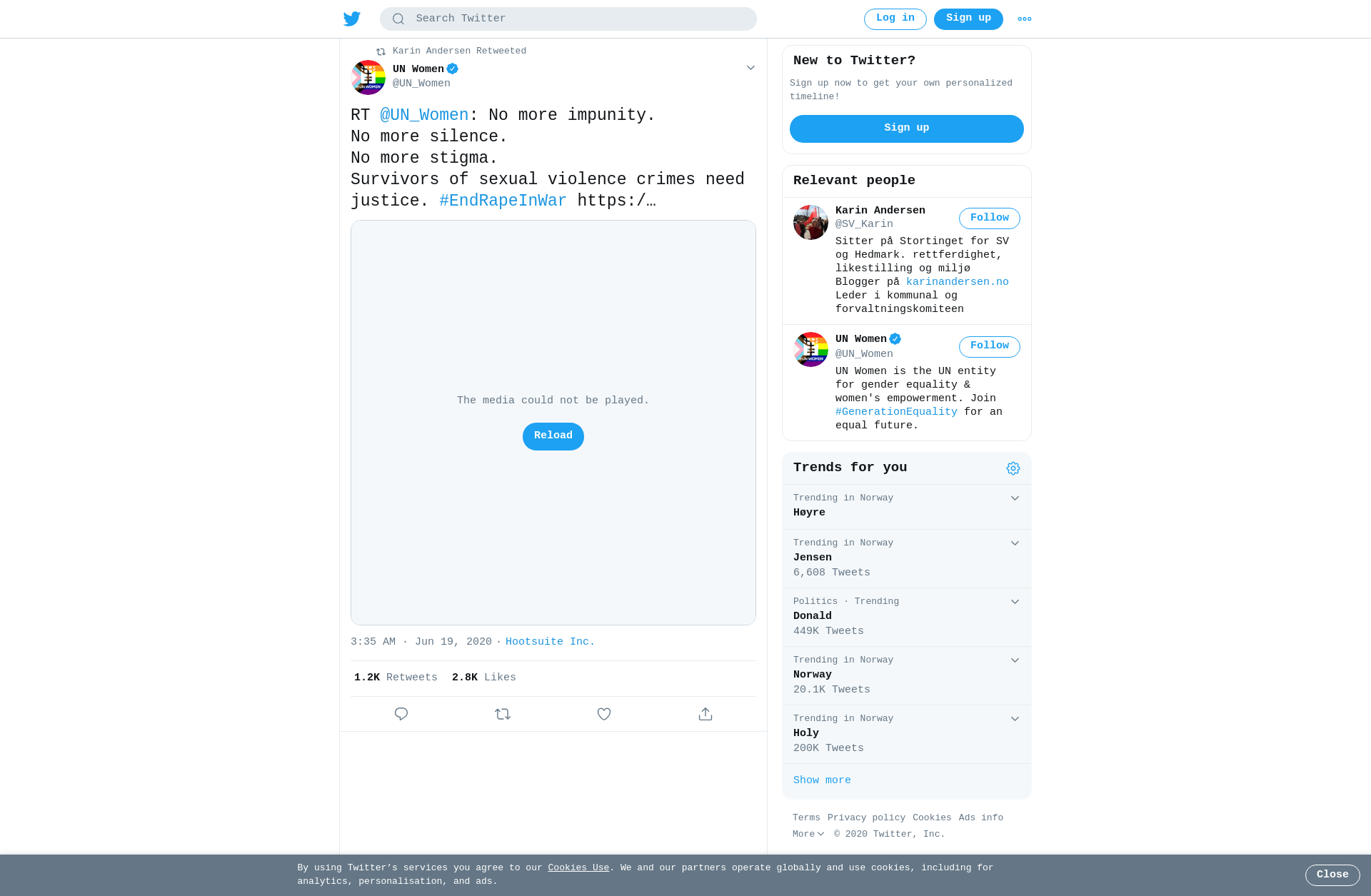
Task: Expand the More footer menu
Action: [x=808, y=834]
